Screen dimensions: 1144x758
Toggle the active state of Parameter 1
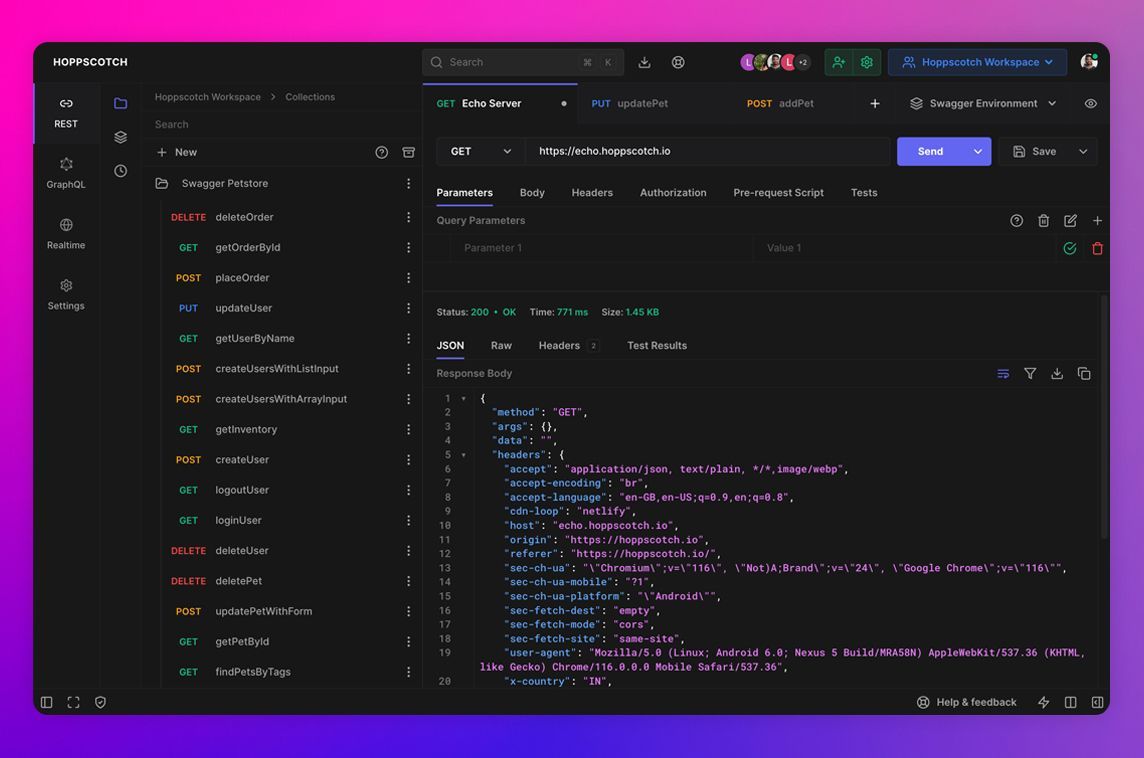click(x=1069, y=247)
